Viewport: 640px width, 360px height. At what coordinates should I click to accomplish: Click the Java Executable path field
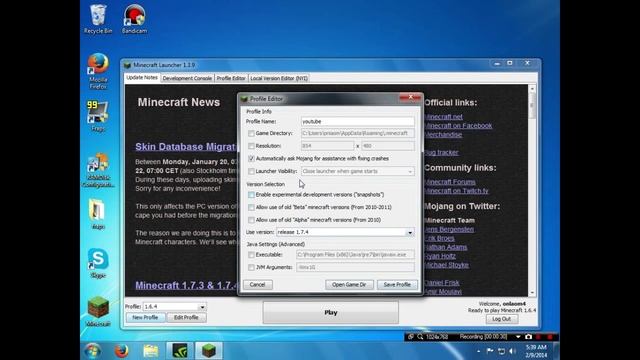tap(355, 255)
